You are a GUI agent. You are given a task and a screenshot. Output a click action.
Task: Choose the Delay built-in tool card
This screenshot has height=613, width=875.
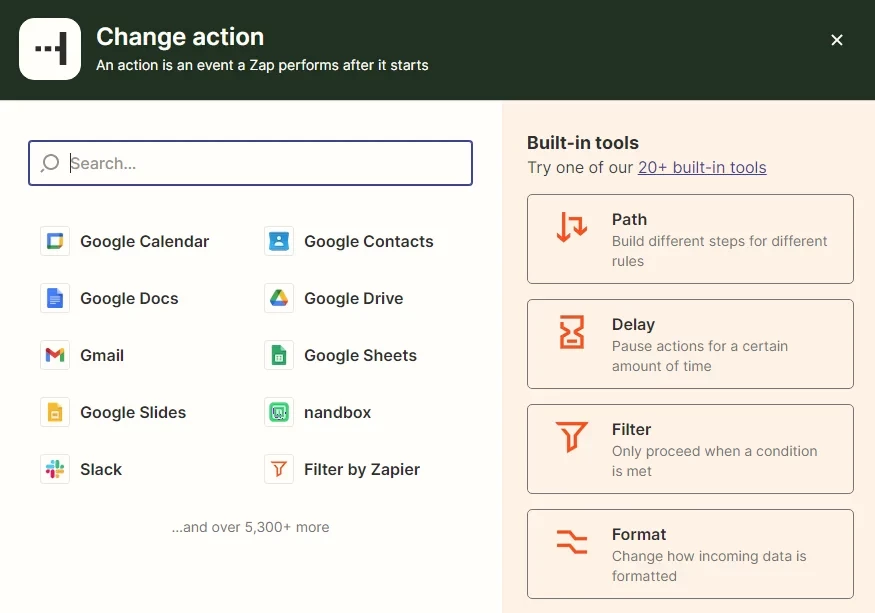tap(690, 344)
